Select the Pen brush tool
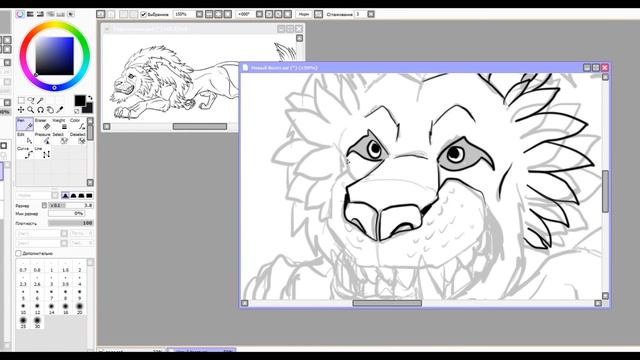 pos(24,124)
